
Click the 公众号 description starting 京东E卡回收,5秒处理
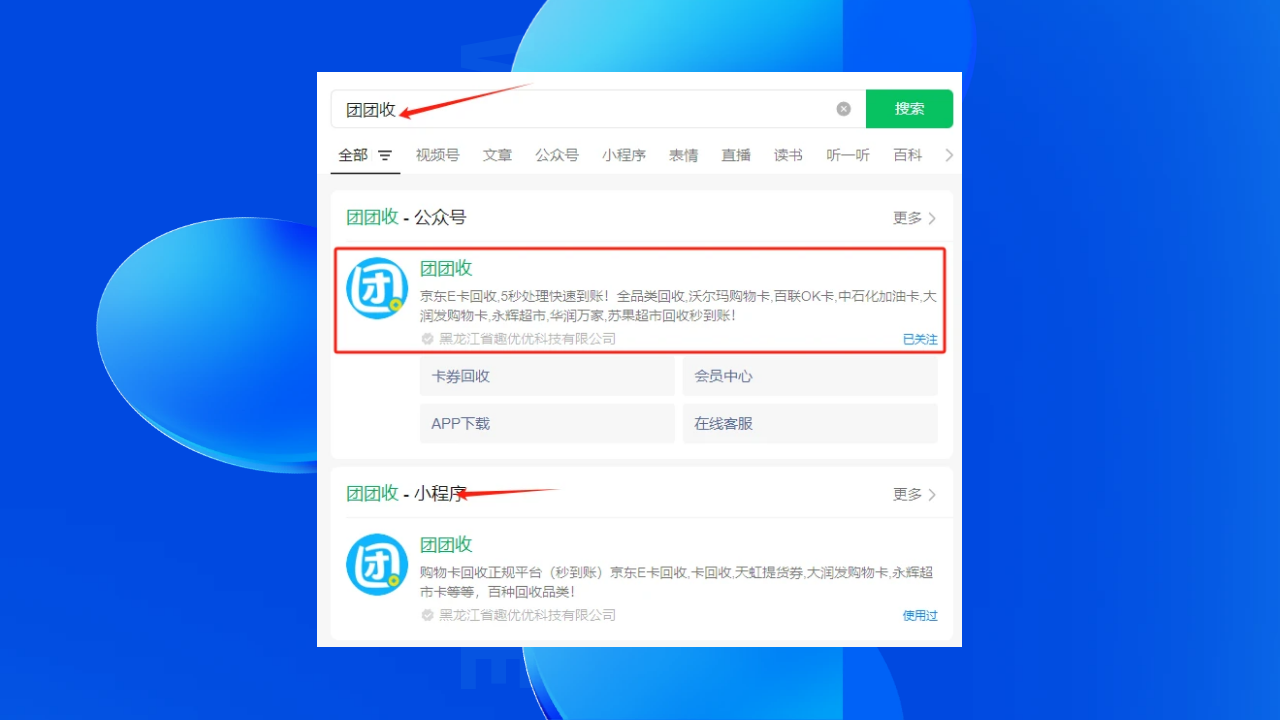[x=678, y=306]
